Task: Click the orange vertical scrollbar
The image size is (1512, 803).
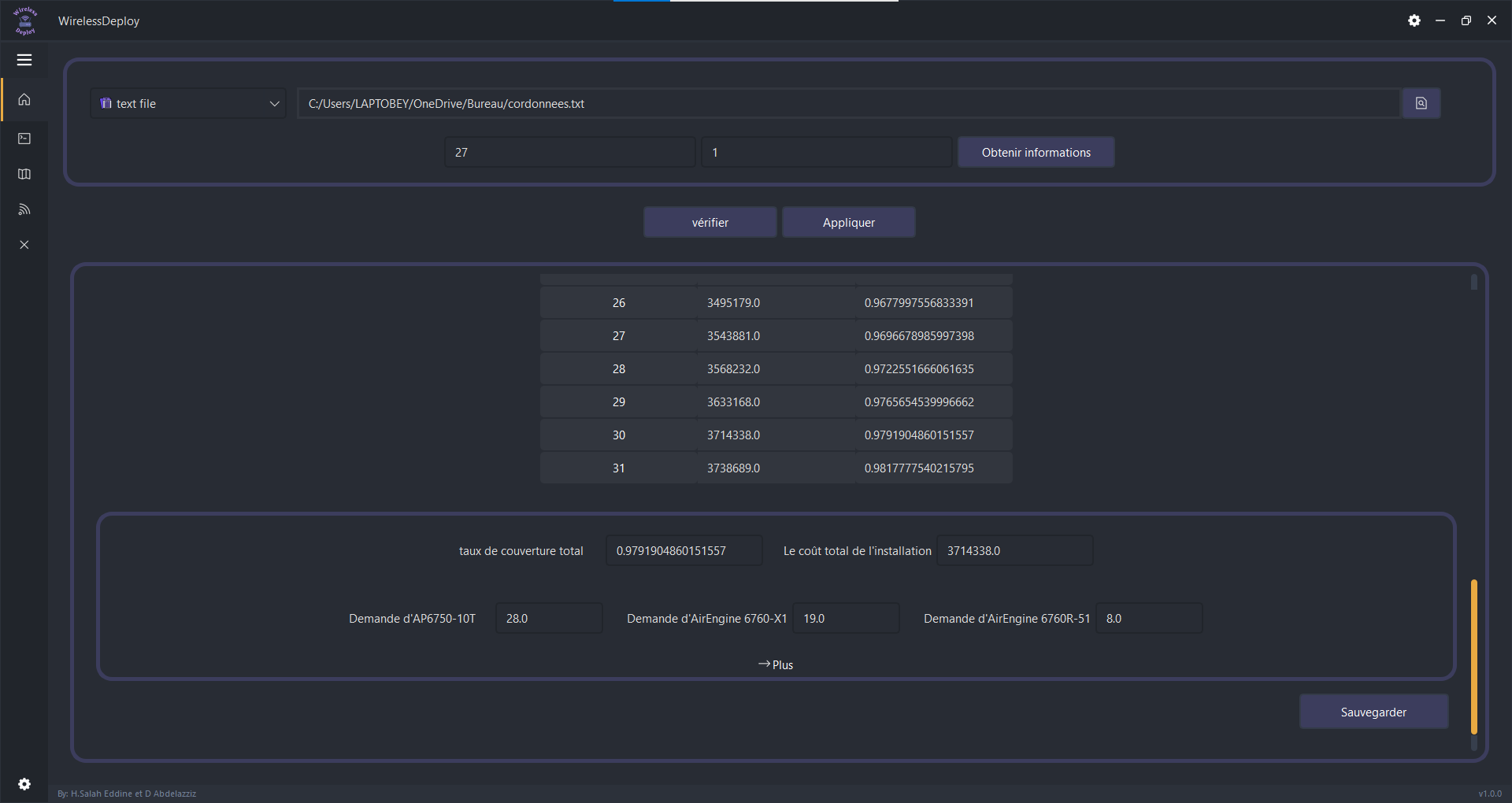Action: [x=1473, y=657]
